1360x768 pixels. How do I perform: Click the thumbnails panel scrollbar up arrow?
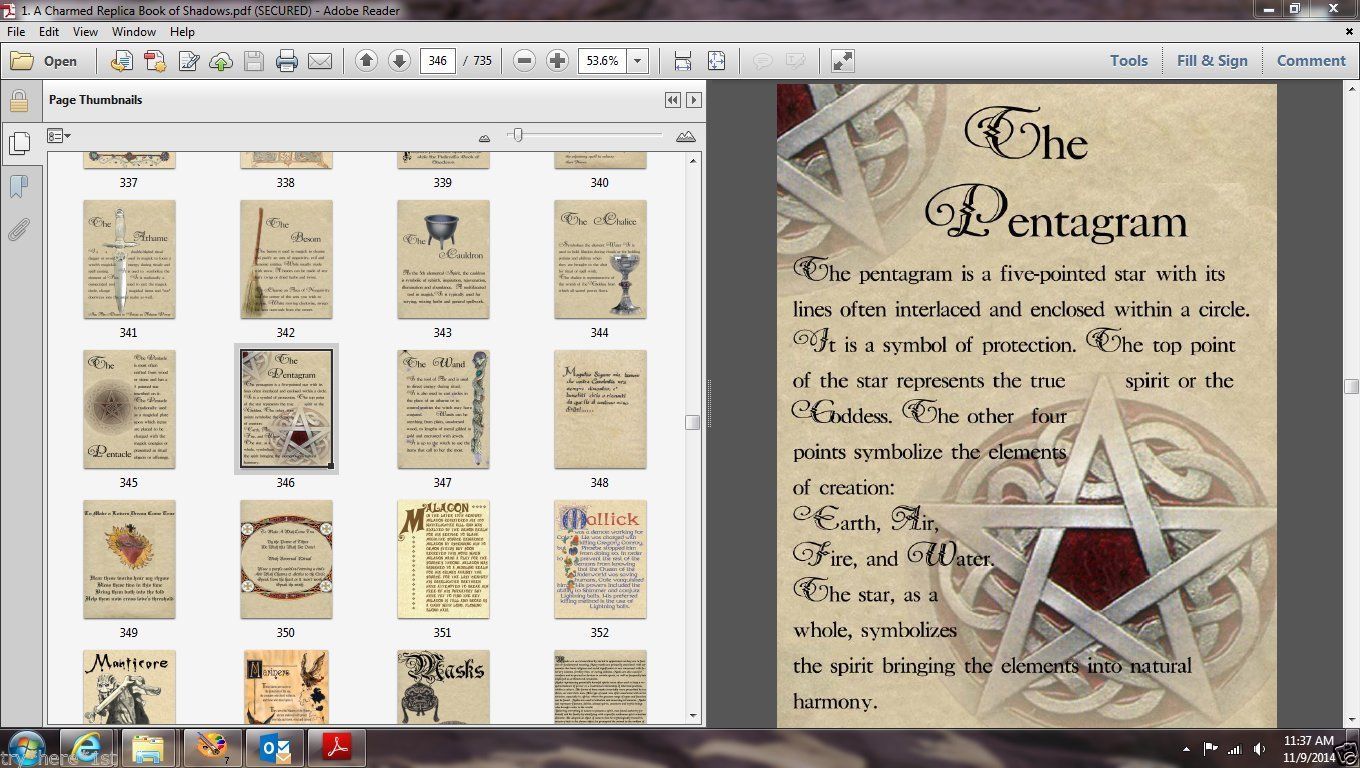pos(692,160)
